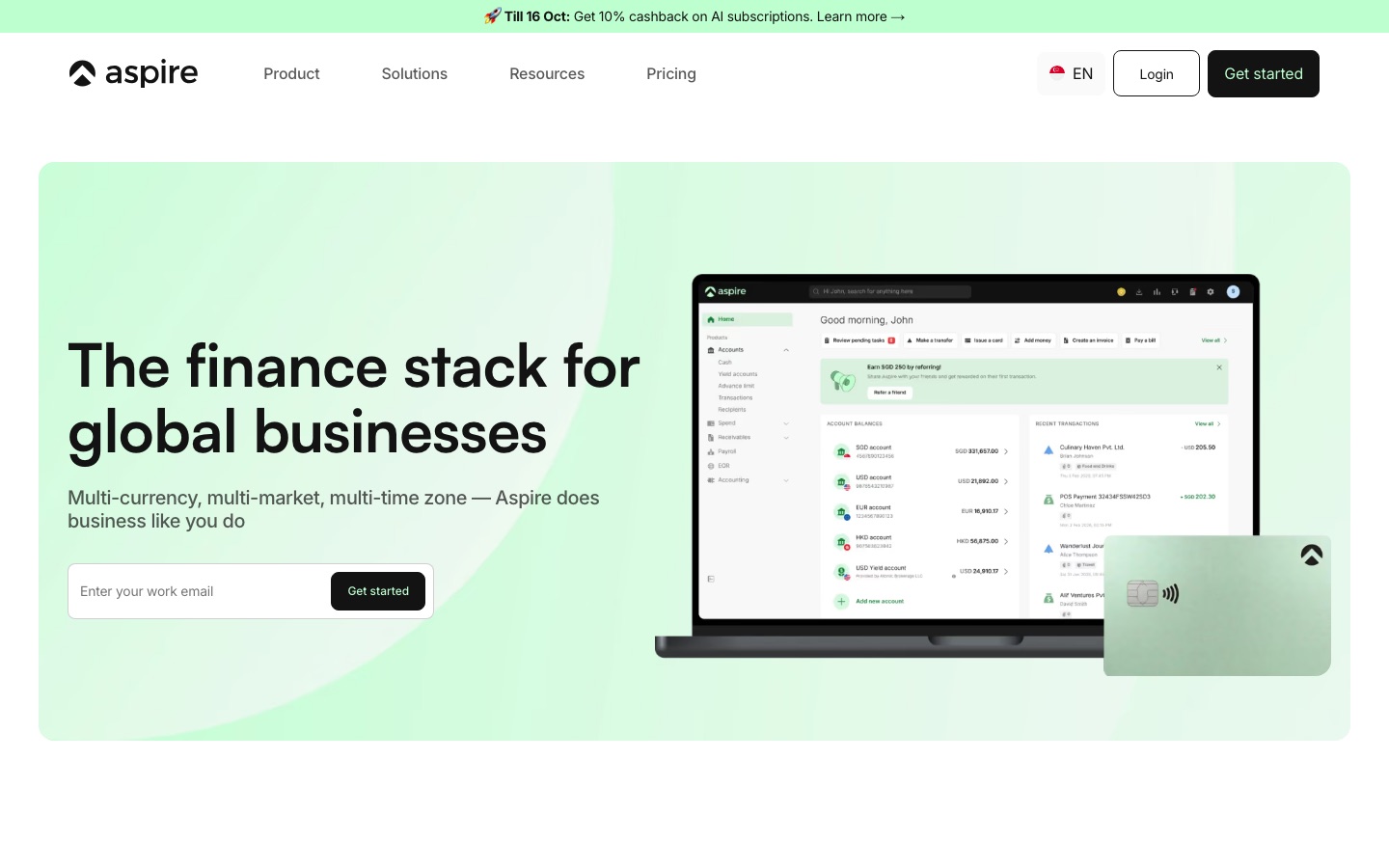Screen dimensions: 1389x868
Task: Open the Resources menu
Action: pos(547,73)
